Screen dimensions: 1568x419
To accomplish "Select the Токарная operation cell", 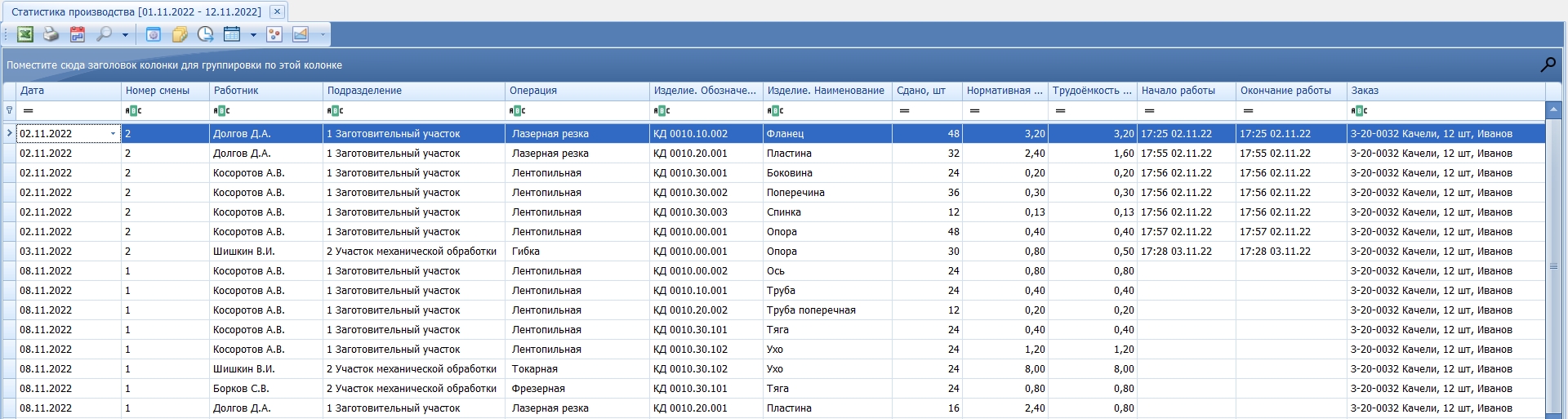I will tap(577, 368).
